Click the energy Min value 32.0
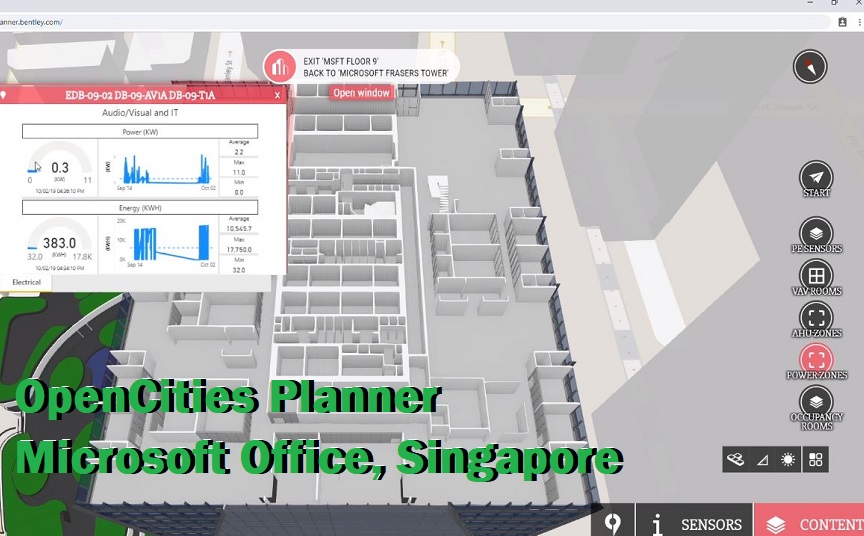The height and width of the screenshot is (536, 864). 239,270
